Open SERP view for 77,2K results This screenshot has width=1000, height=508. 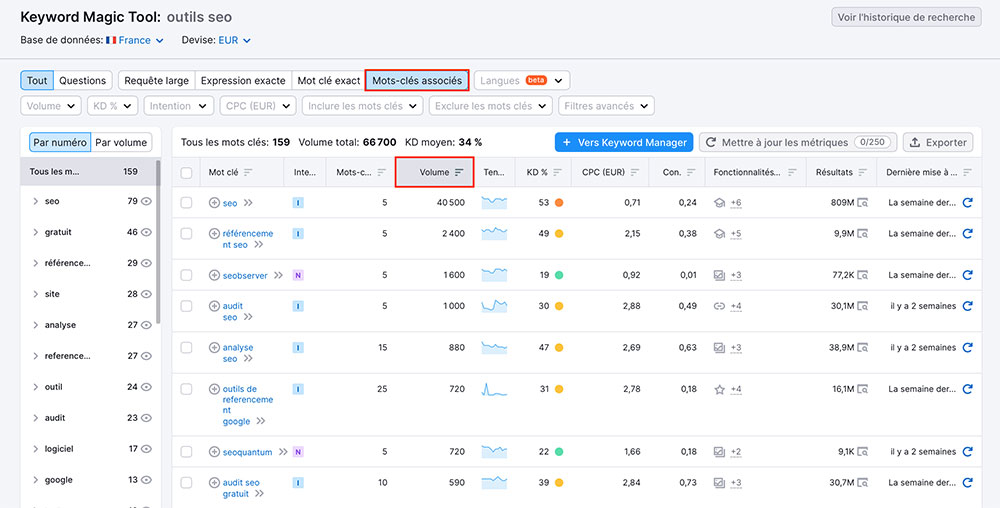tap(863, 275)
